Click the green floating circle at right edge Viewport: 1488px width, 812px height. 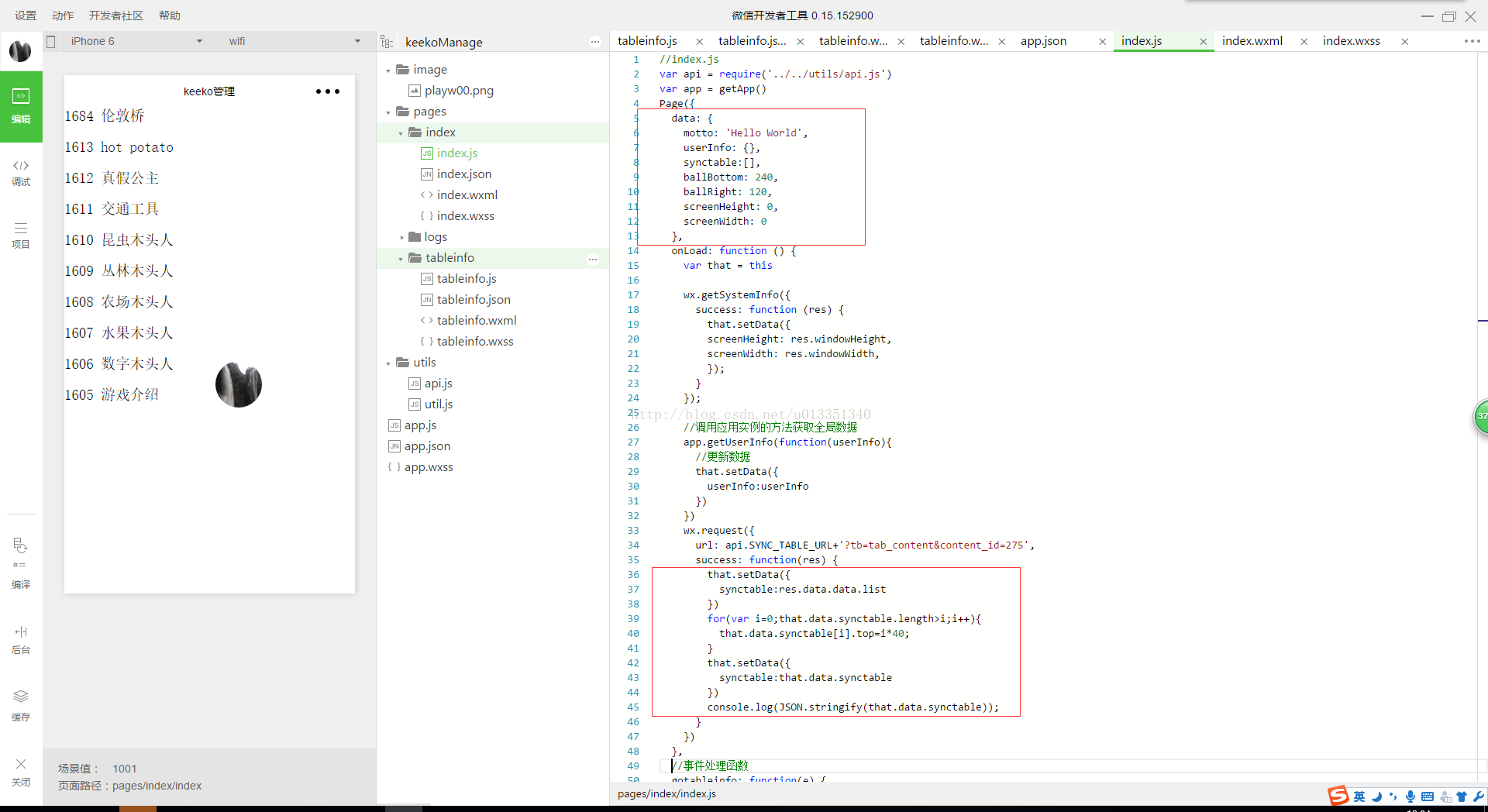click(x=1480, y=417)
